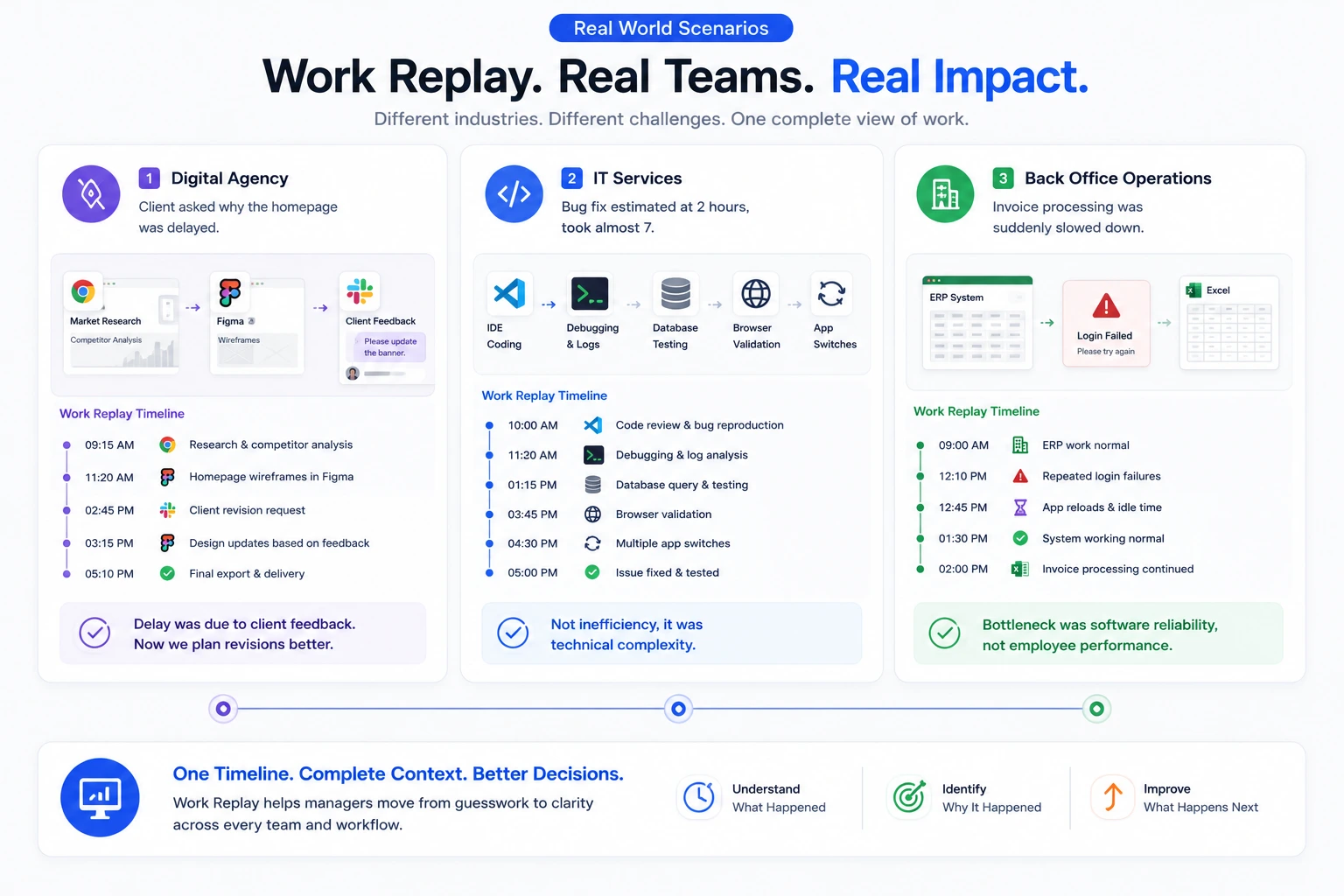This screenshot has height=896, width=1344.
Task: Click 'One Timeline. Complete Context. Better Decisions.' heading
Action: 398,774
